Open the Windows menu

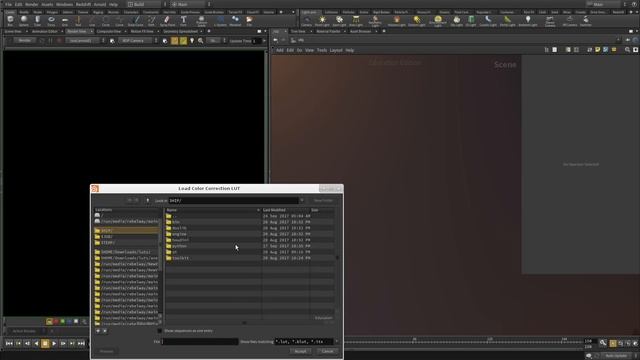coord(64,4)
